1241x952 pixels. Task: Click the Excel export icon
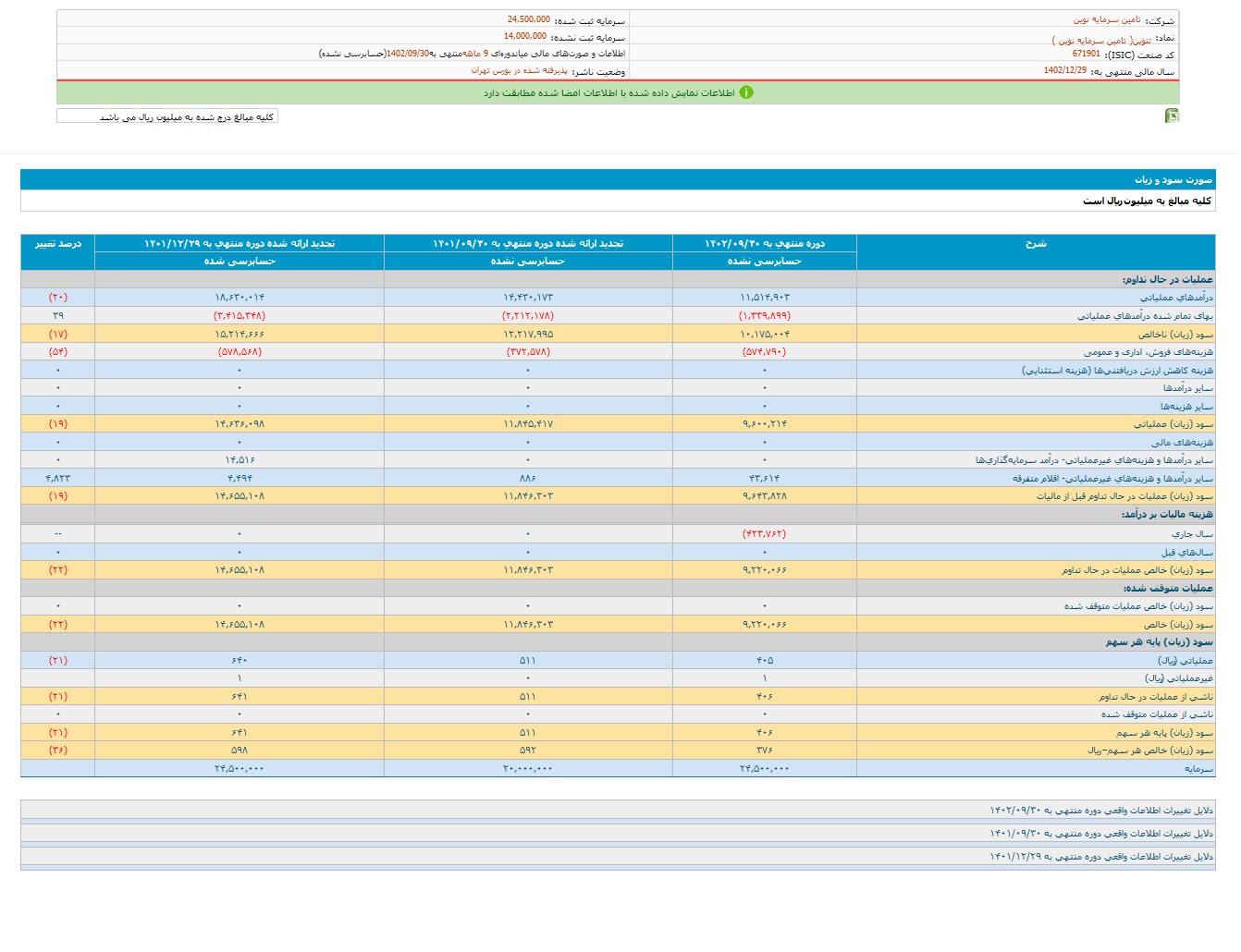coord(1172,116)
